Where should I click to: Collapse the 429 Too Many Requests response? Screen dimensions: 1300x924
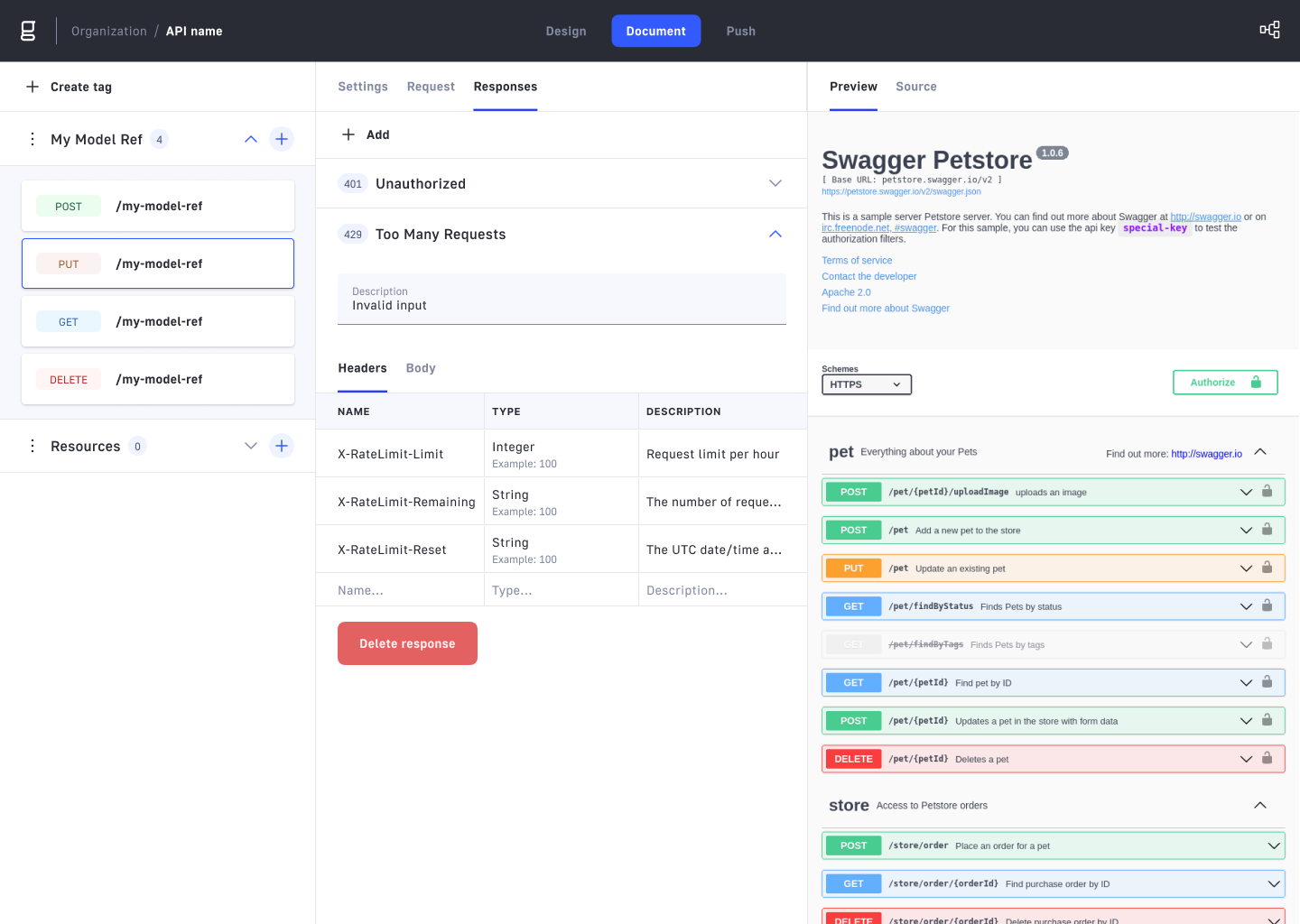point(775,234)
